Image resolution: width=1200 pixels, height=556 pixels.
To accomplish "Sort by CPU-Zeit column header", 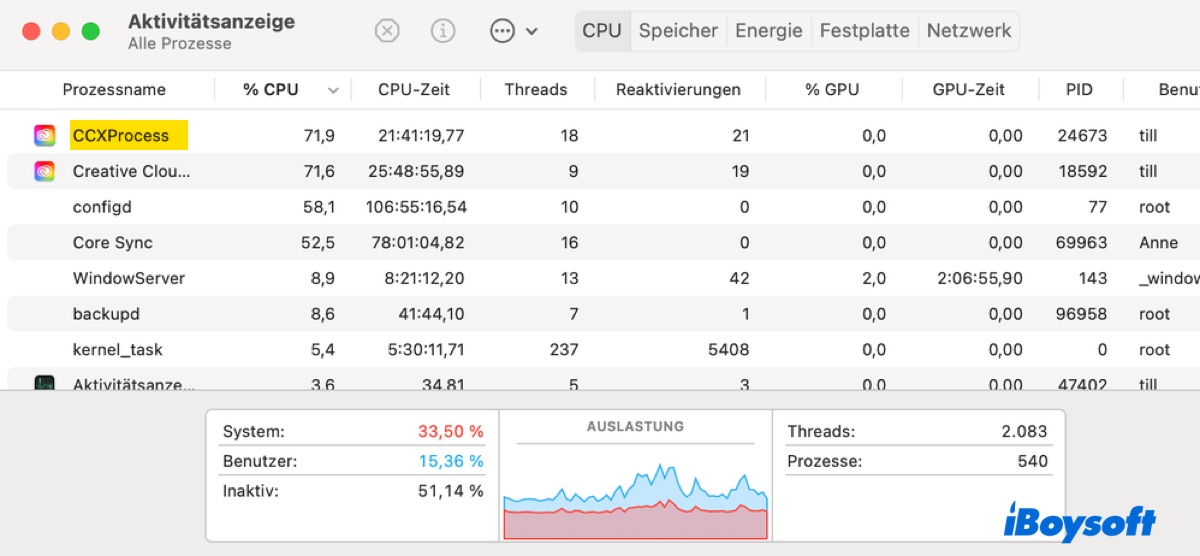I will point(415,90).
